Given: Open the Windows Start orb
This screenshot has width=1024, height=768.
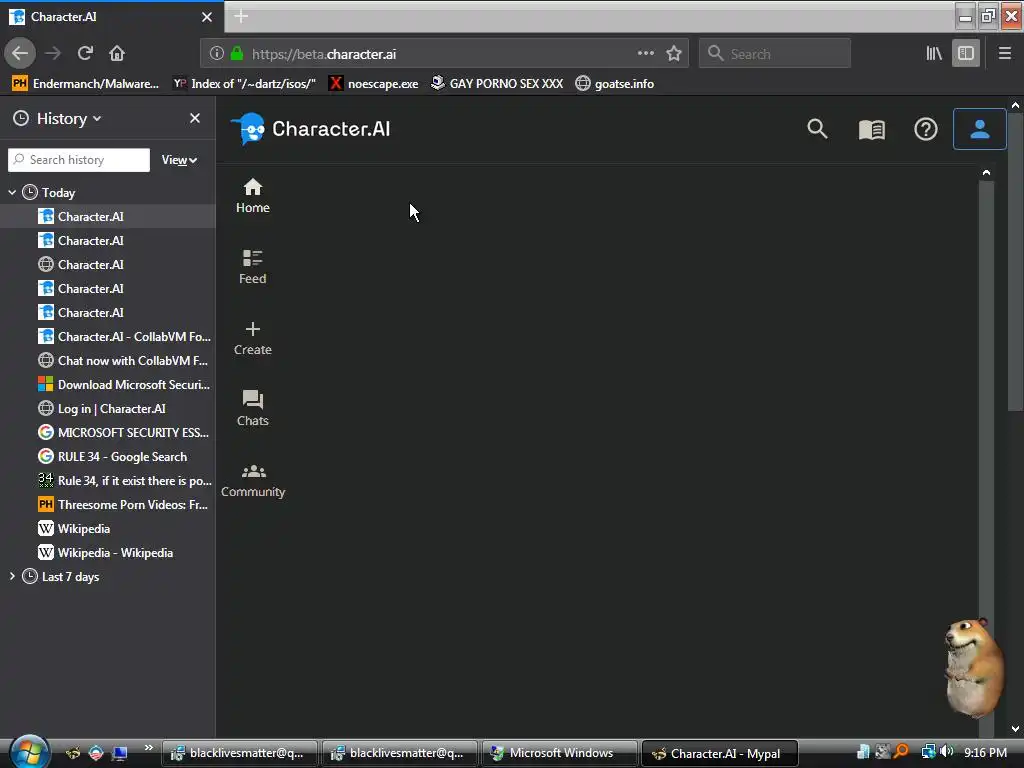Looking at the screenshot, I should (x=29, y=752).
